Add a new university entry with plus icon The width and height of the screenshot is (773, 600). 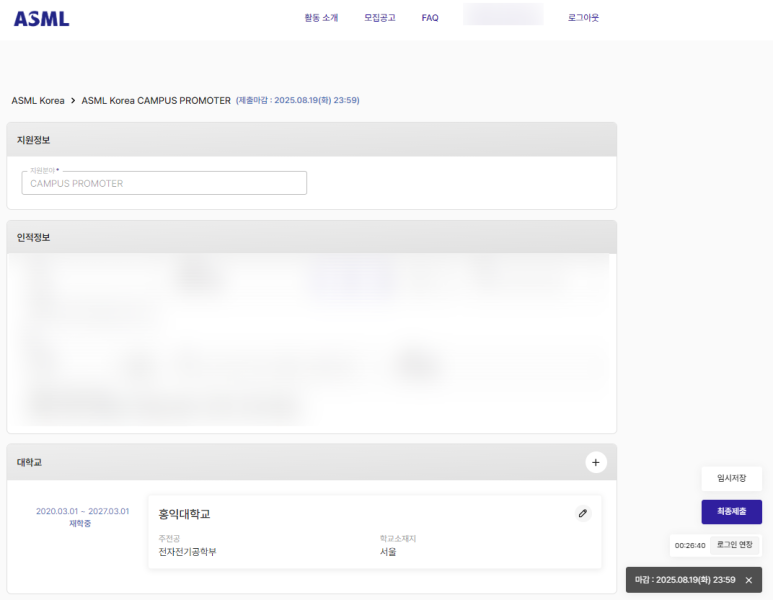pos(596,462)
